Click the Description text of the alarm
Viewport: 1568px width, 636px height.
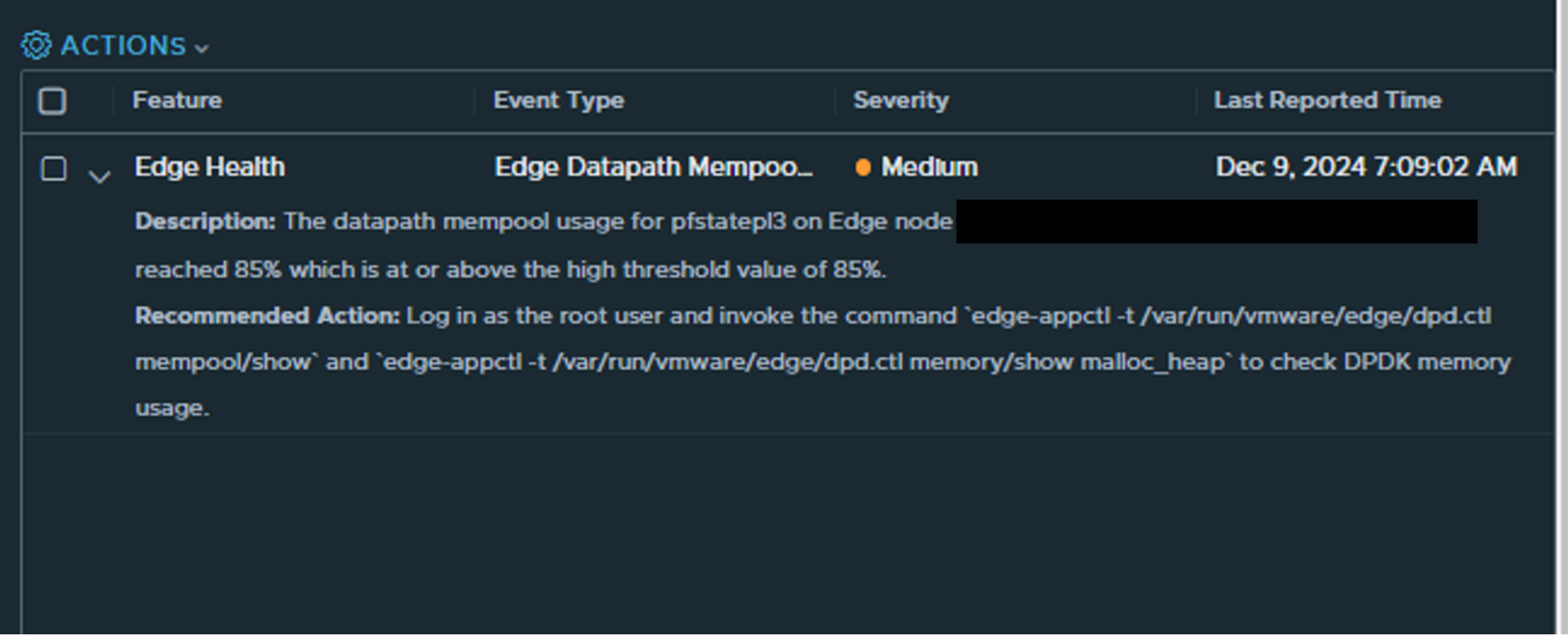click(x=544, y=245)
